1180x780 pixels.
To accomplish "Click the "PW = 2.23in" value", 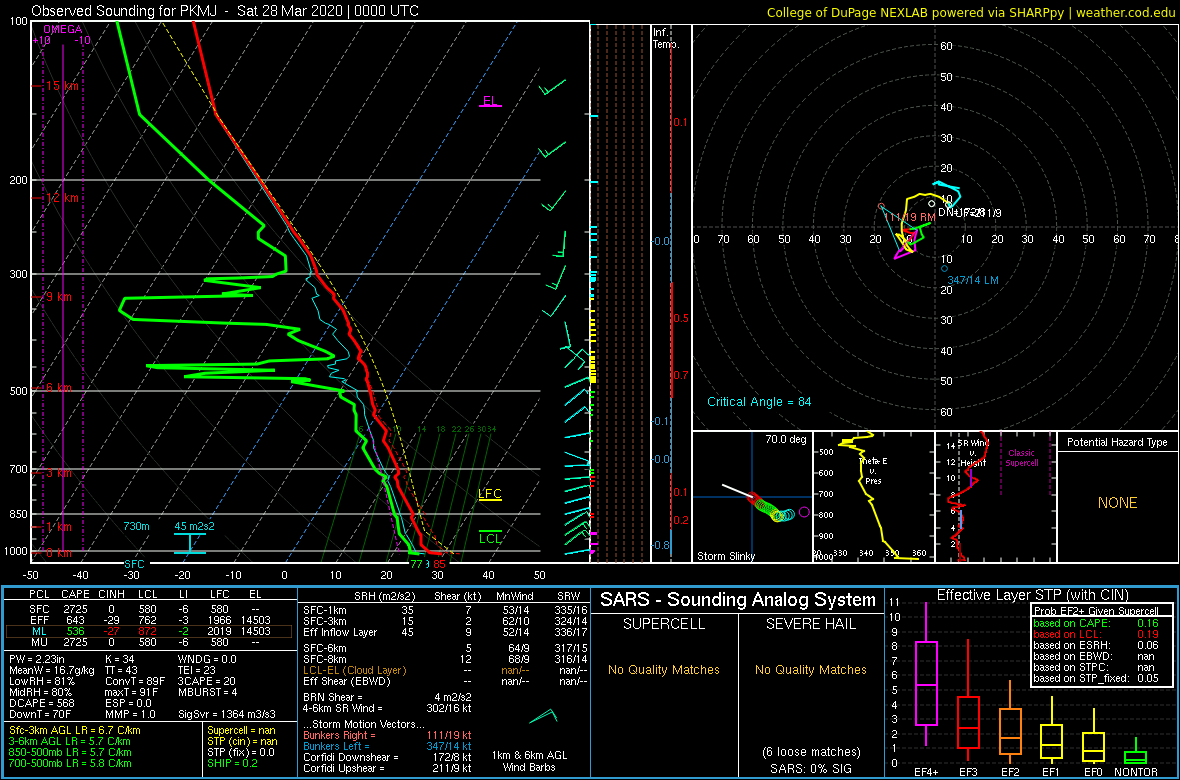I will coord(36,658).
